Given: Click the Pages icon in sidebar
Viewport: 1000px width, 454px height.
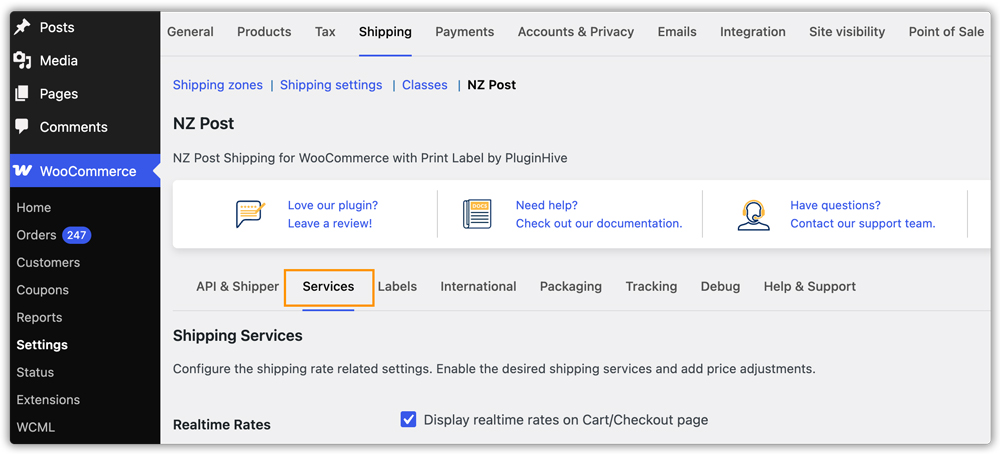Looking at the screenshot, I should point(22,94).
